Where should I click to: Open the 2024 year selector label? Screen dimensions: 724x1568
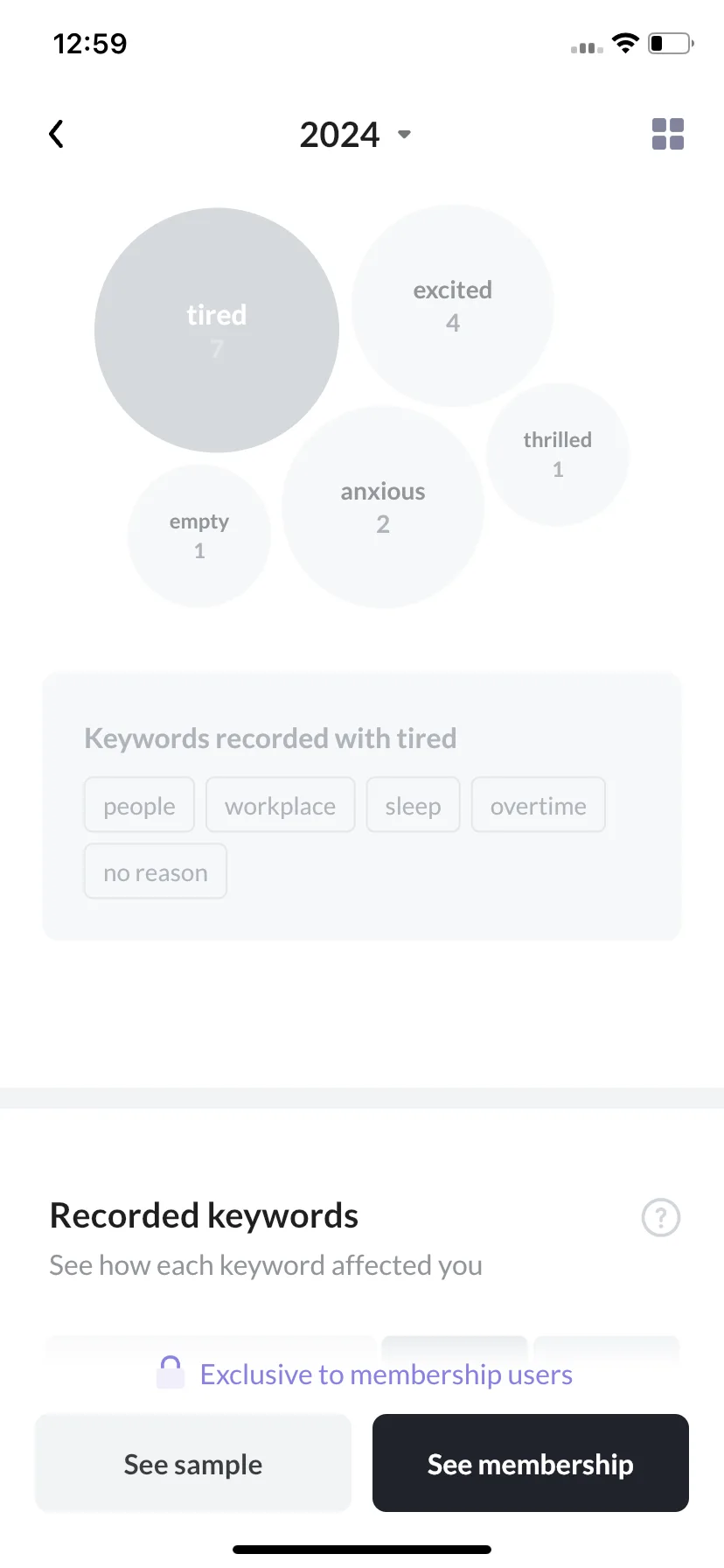coord(339,135)
